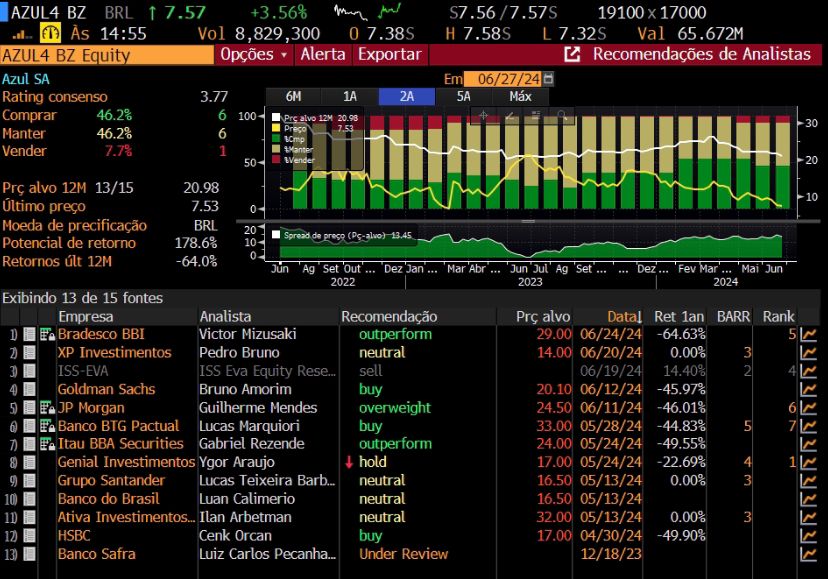Open the Opções dropdown menu
The image size is (828, 579).
[254, 54]
